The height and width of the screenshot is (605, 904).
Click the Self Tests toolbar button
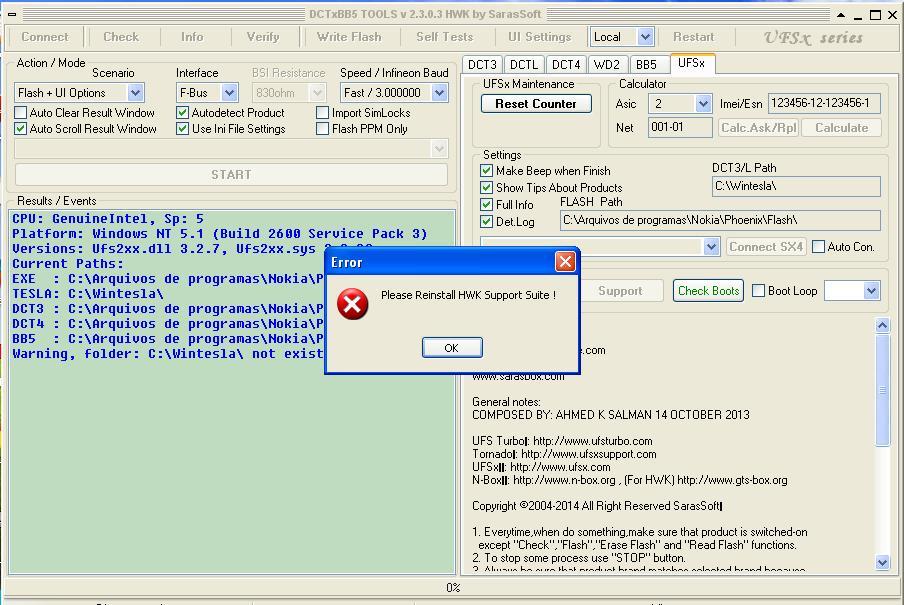(445, 37)
